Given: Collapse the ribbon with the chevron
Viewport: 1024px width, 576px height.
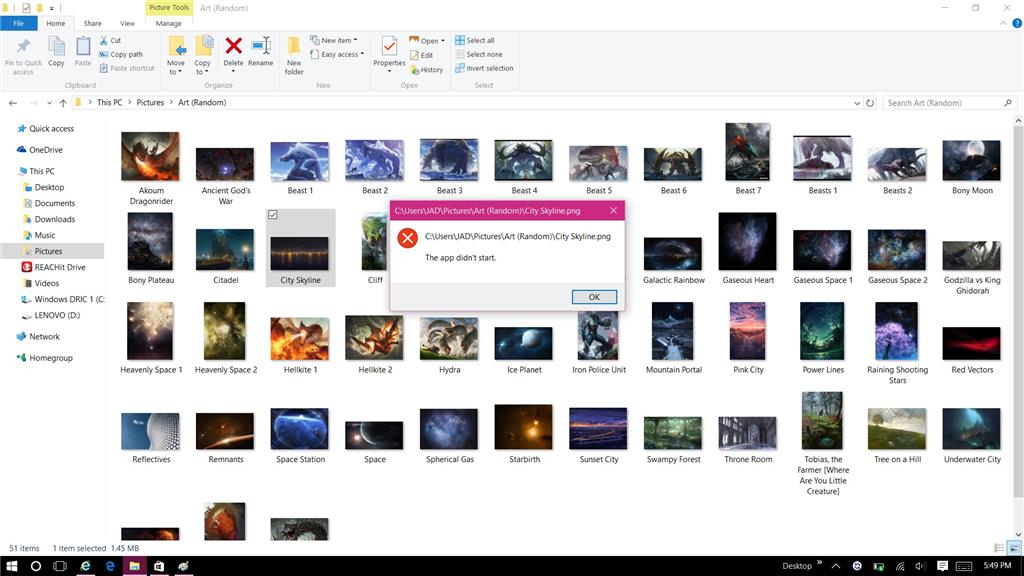Looking at the screenshot, I should click(x=1003, y=24).
